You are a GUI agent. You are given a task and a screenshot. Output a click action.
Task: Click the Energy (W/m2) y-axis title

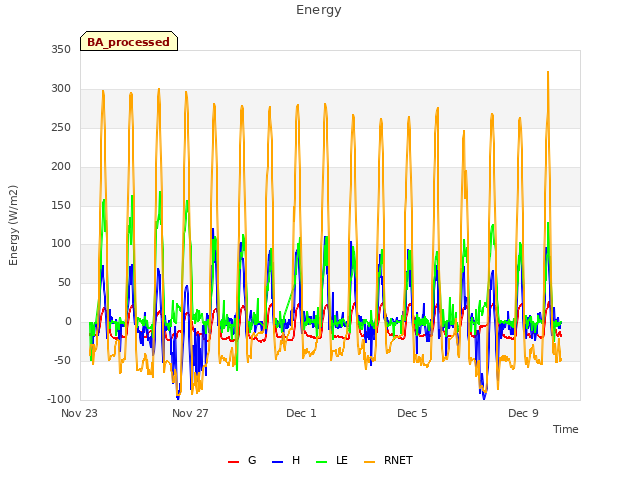(13, 225)
